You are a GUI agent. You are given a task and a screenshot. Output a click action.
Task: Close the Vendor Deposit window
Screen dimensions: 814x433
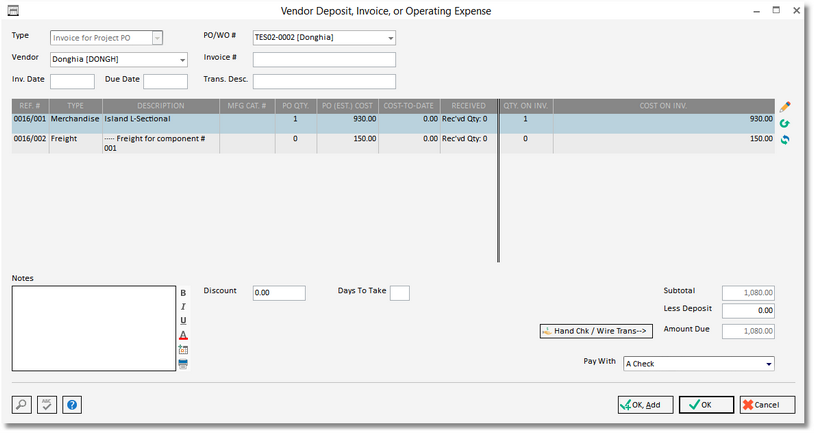(796, 10)
